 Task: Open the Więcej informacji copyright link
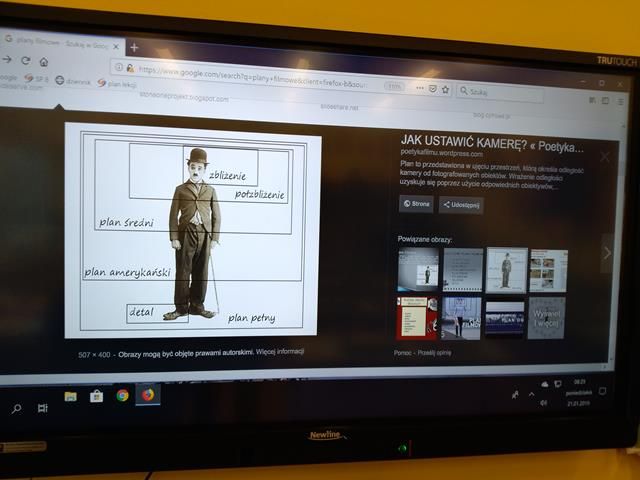(x=280, y=351)
